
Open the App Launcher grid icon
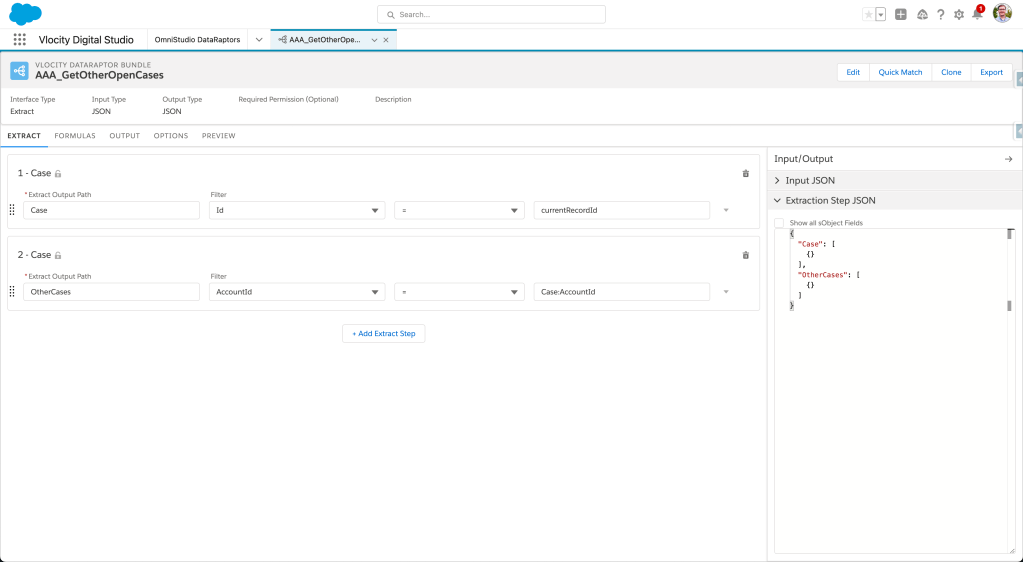20,40
